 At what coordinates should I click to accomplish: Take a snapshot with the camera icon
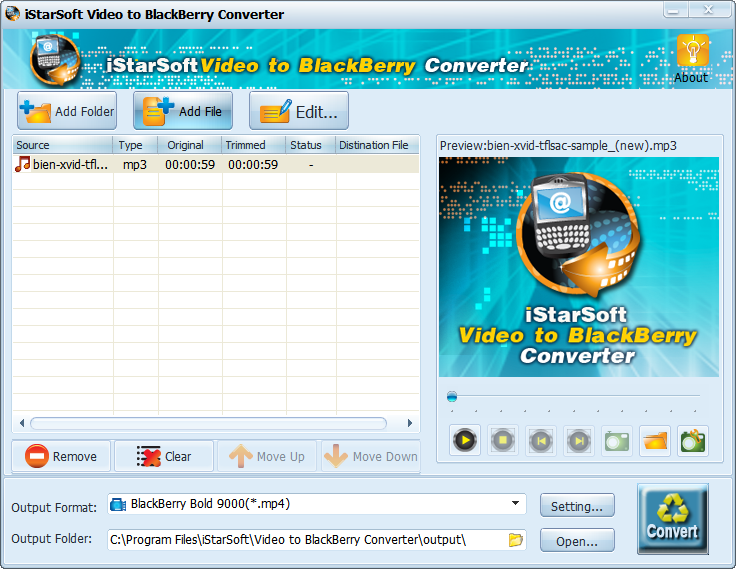[x=617, y=440]
